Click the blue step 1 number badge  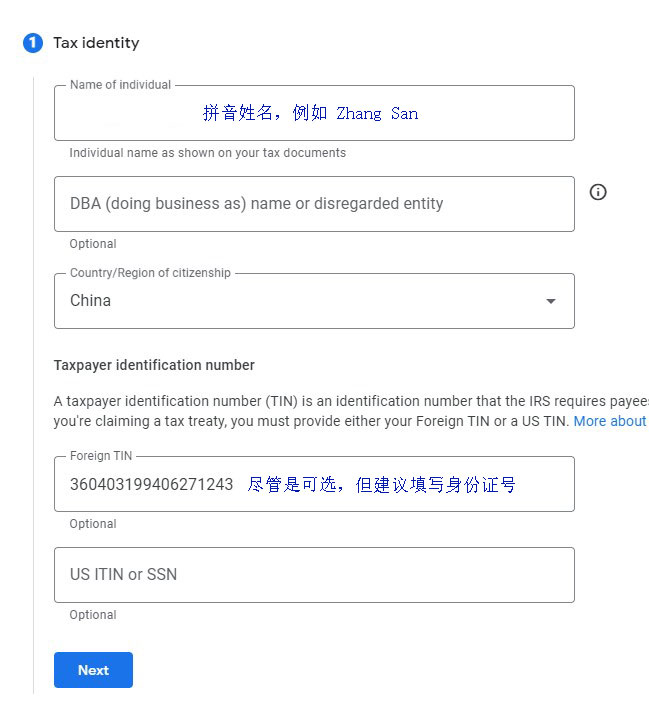(33, 43)
